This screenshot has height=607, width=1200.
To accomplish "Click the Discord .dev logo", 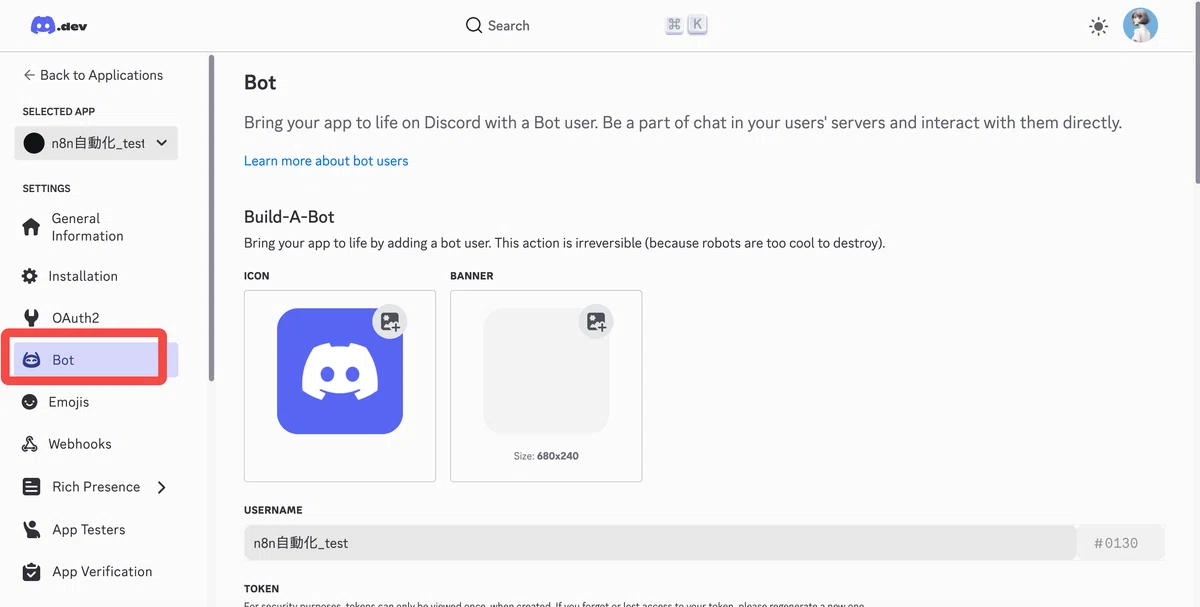I will point(59,26).
